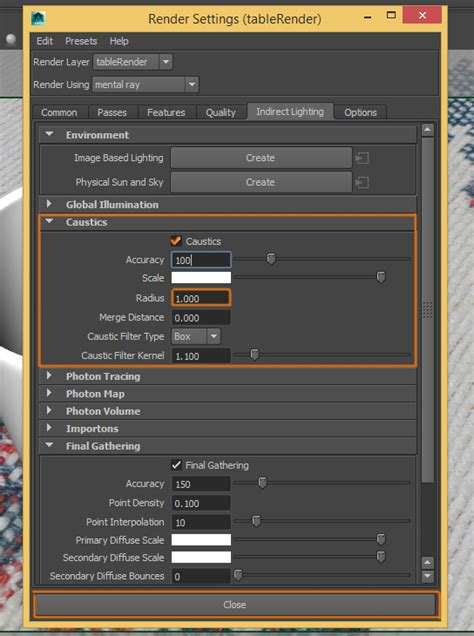The width and height of the screenshot is (474, 636).
Task: Open Physical Sun and Sky connection icon
Action: pos(362,183)
